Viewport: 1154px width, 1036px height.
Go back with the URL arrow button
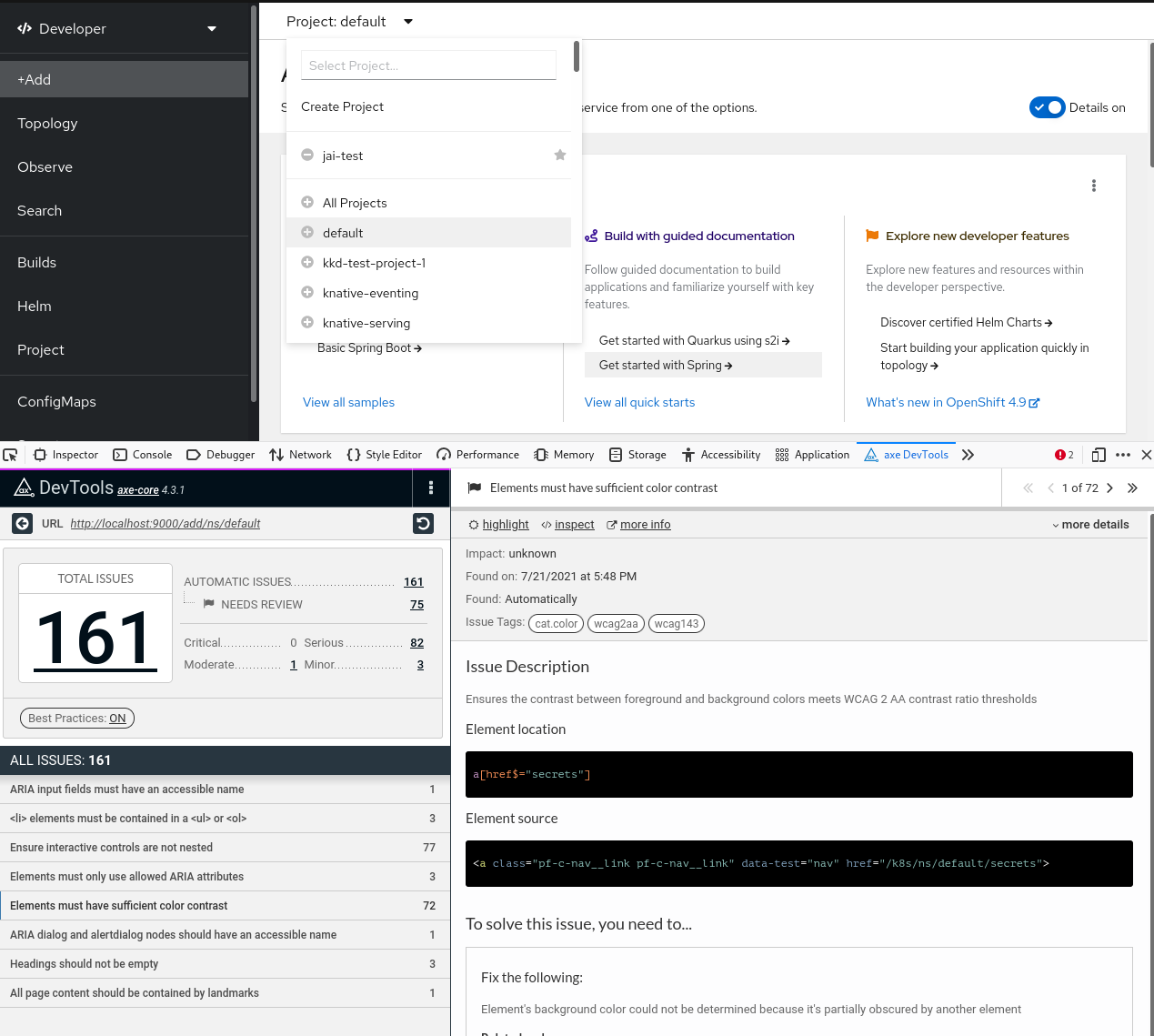tap(23, 523)
